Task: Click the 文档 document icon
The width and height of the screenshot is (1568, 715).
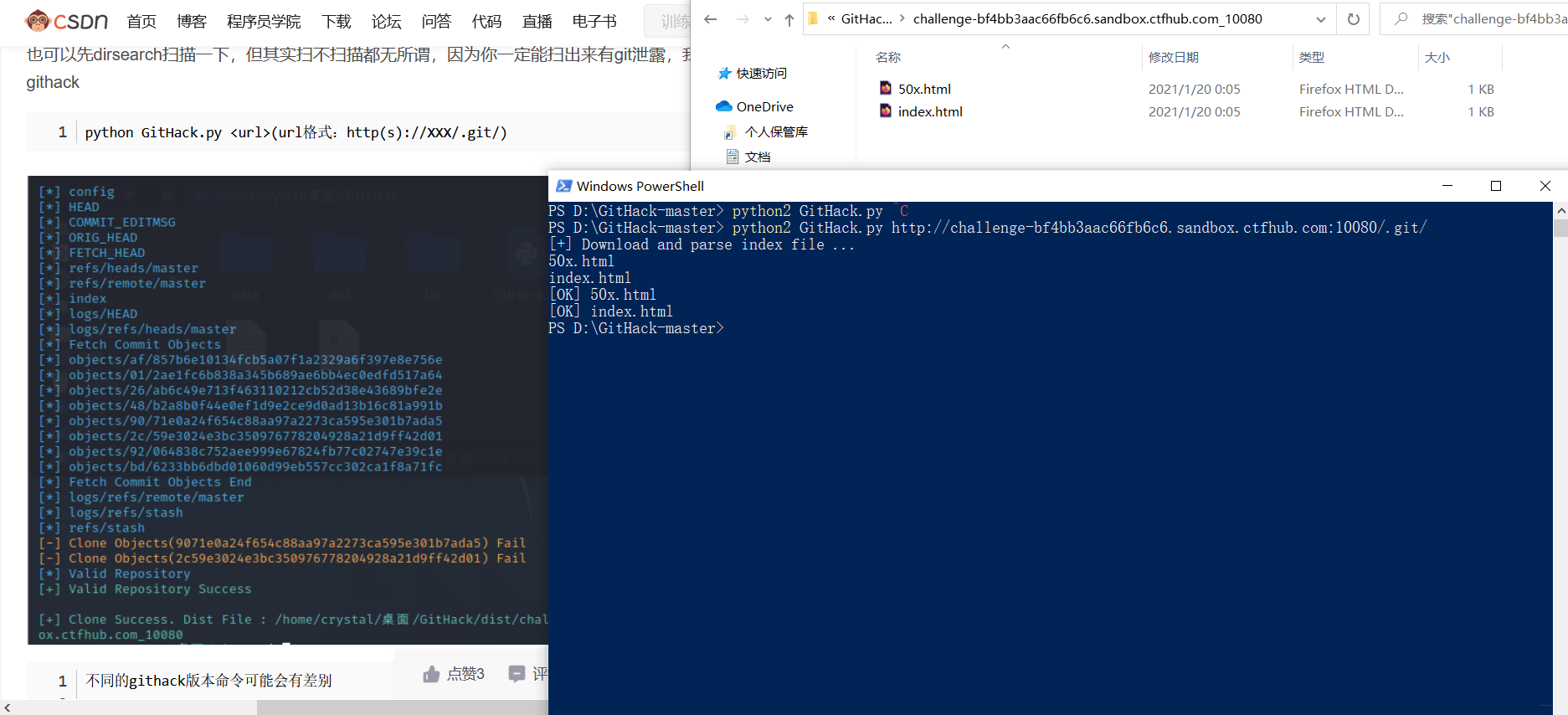Action: (x=733, y=157)
